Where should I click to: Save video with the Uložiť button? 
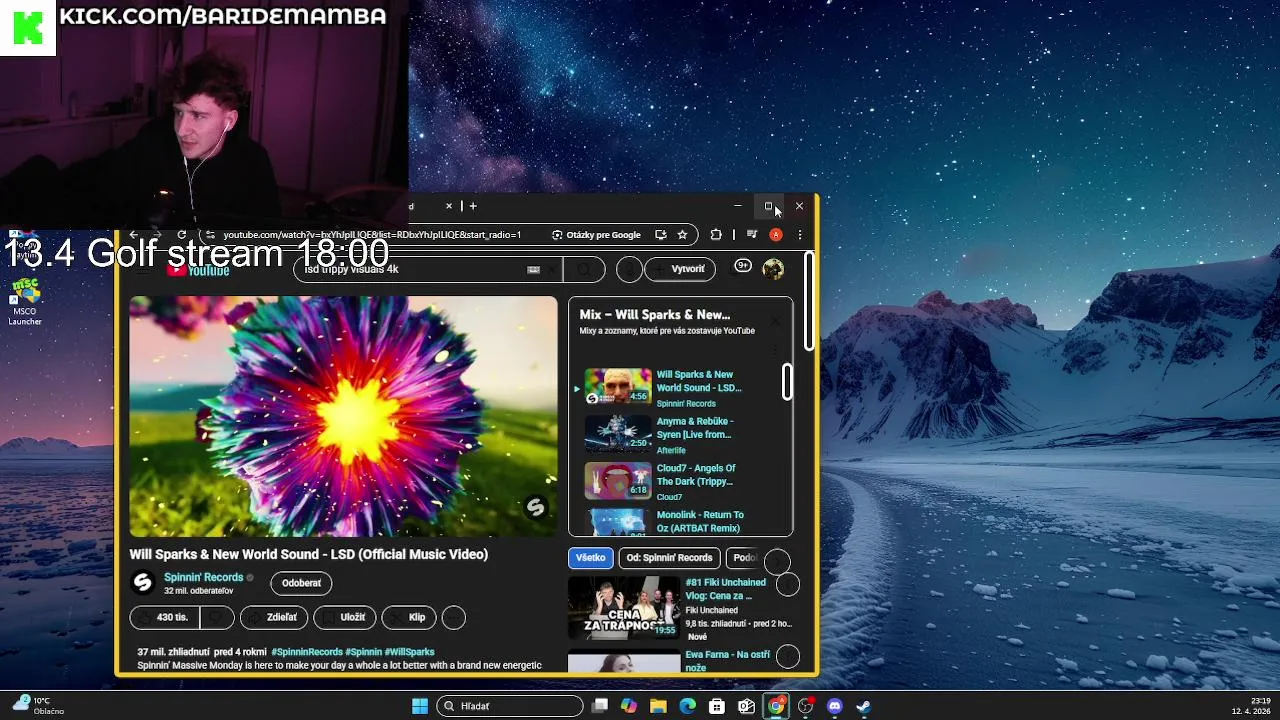click(345, 617)
